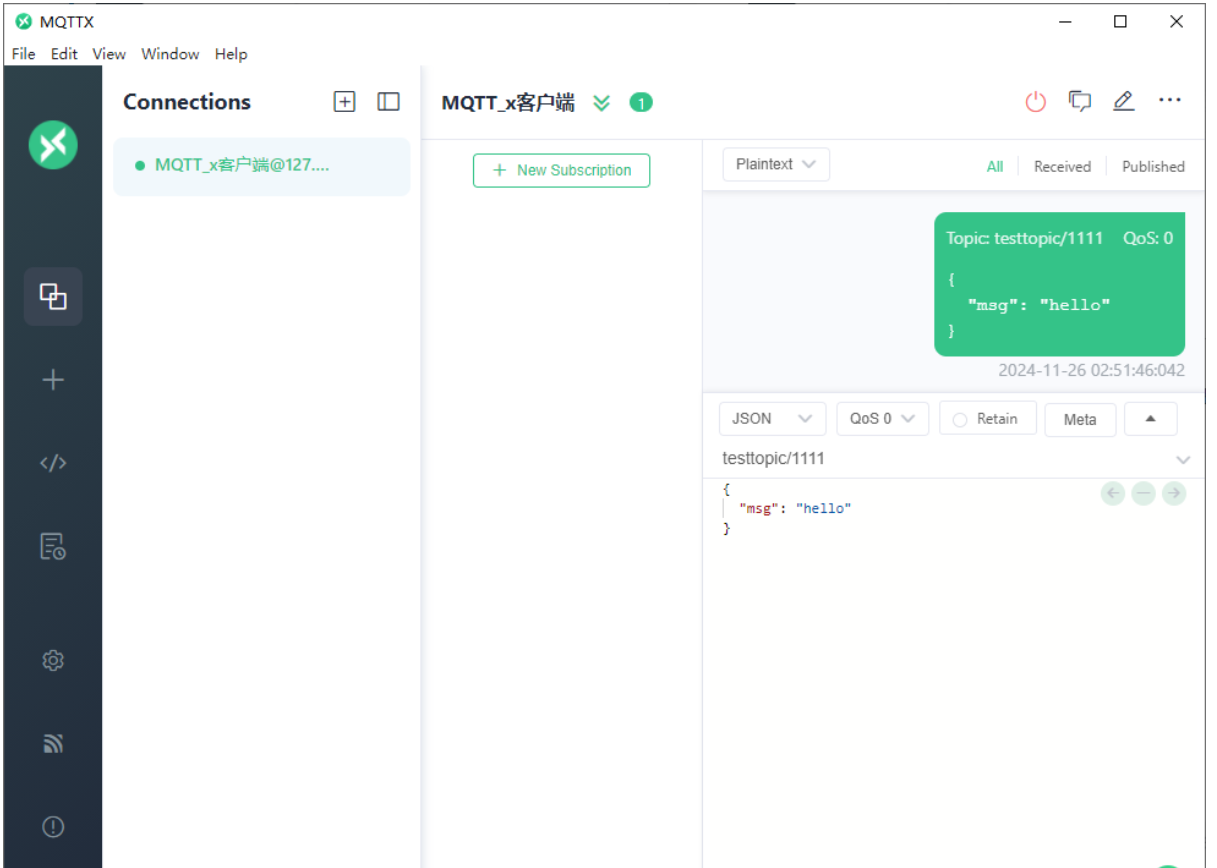This screenshot has width=1217, height=868.
Task: Edit connection with the pencil icon
Action: pyautogui.click(x=1124, y=101)
